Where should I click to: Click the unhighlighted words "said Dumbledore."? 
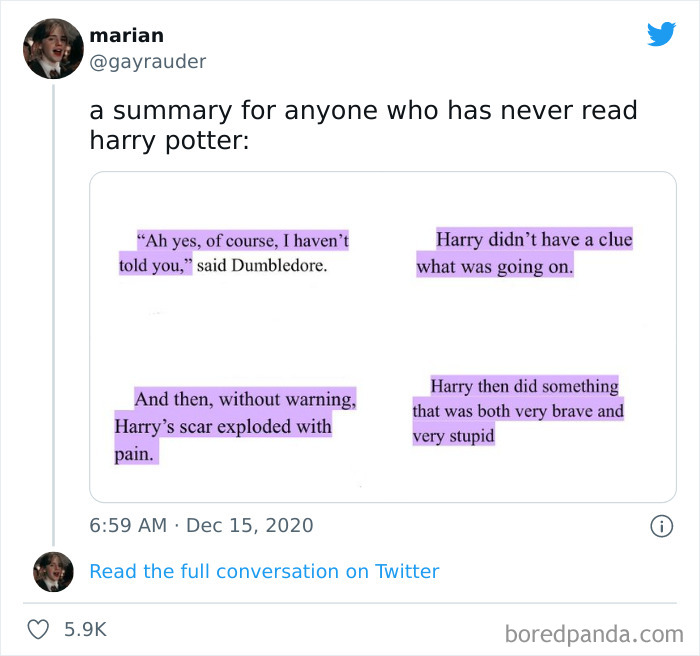(262, 268)
